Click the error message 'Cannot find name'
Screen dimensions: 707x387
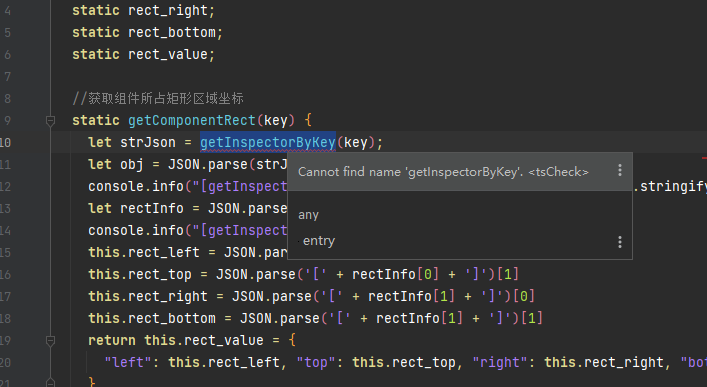click(x=443, y=172)
